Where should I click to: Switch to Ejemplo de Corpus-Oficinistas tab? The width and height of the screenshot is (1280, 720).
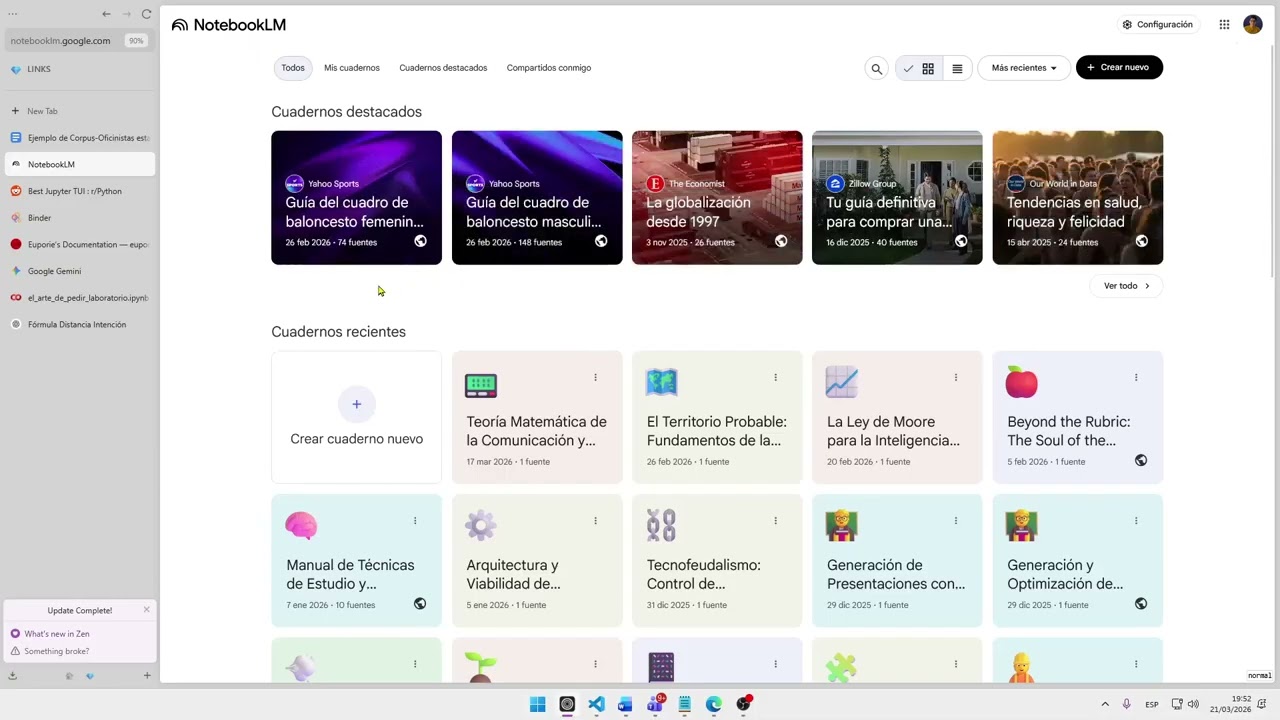tap(80, 138)
